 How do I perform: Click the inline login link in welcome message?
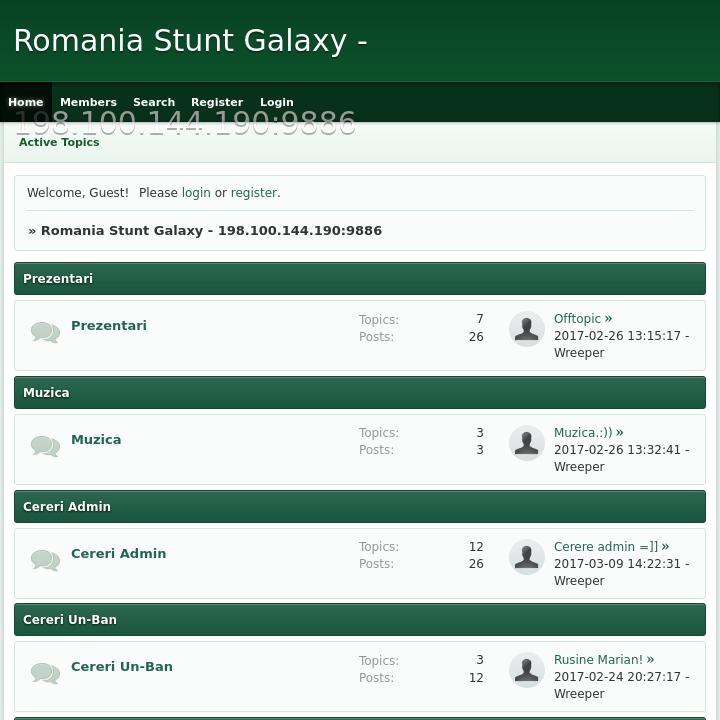tap(196, 193)
